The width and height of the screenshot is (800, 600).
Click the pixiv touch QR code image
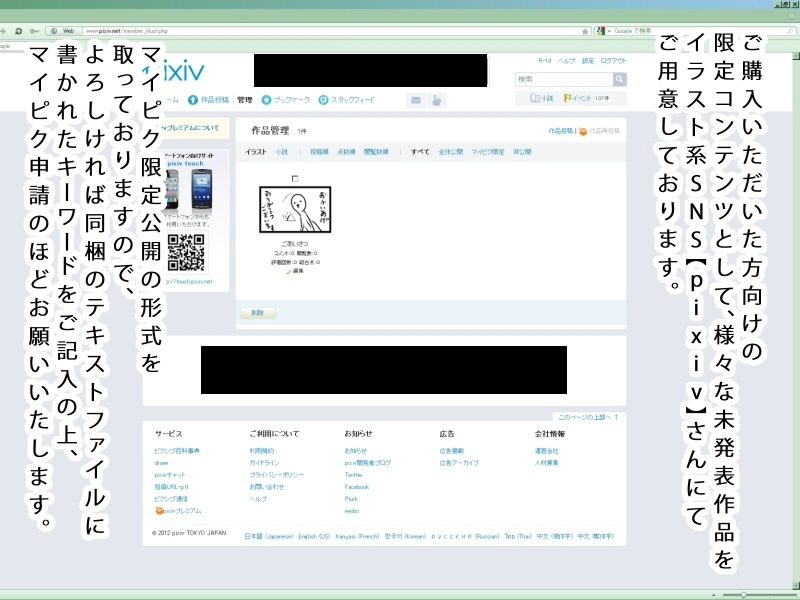click(x=186, y=253)
